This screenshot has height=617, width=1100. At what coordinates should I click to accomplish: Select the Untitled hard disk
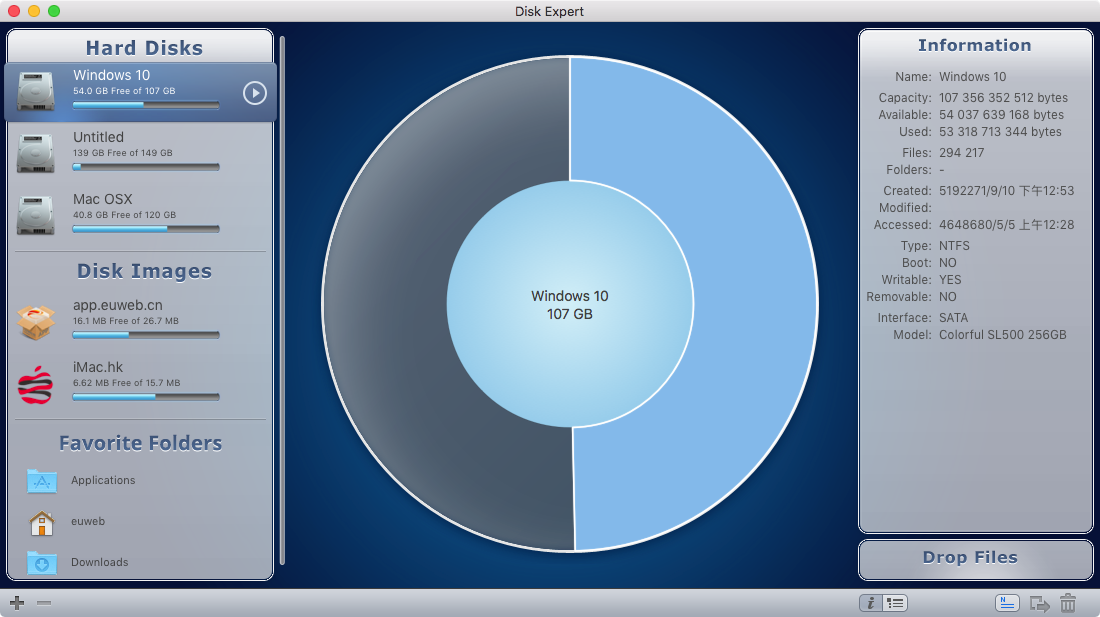pos(140,153)
